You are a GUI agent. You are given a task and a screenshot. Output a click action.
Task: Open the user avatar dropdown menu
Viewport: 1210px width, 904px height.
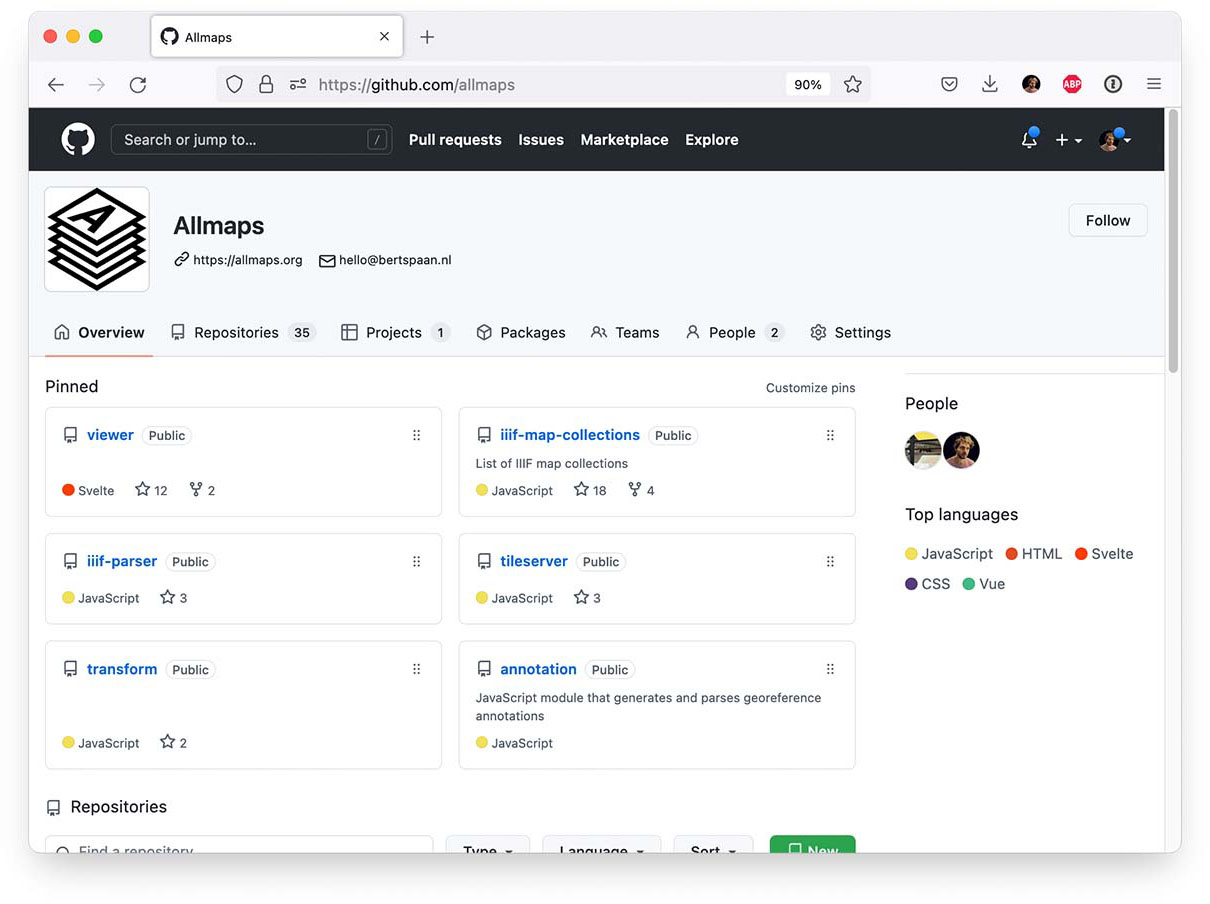pyautogui.click(x=1115, y=140)
